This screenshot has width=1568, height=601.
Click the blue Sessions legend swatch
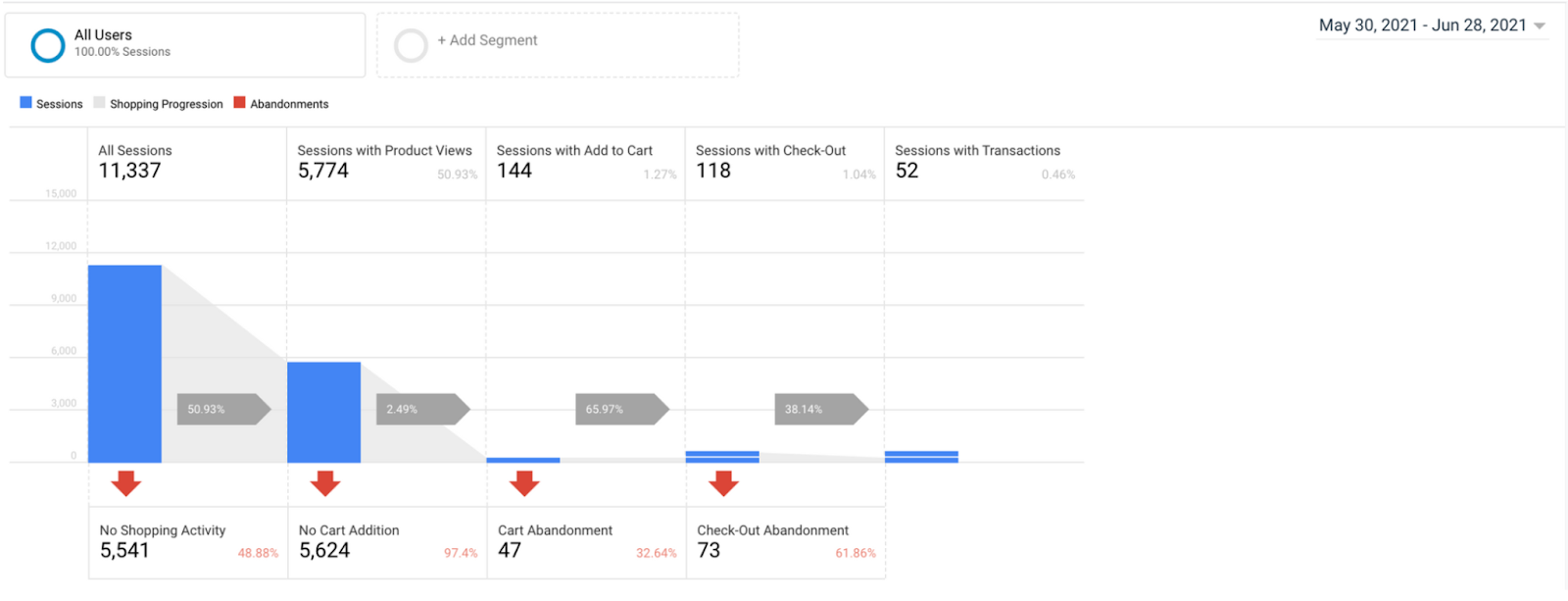click(25, 103)
